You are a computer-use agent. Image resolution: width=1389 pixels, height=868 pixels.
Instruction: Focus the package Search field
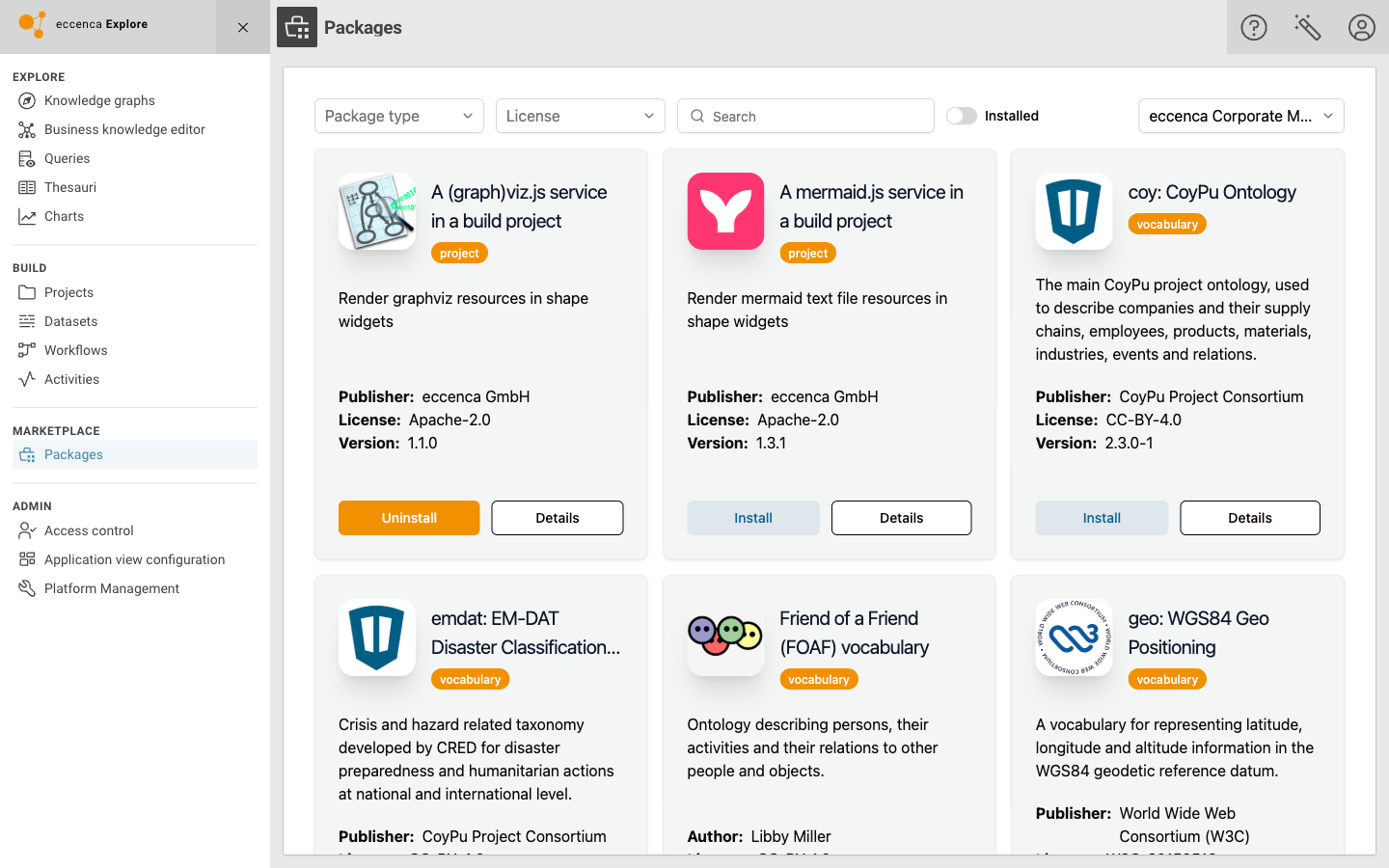[x=805, y=116]
